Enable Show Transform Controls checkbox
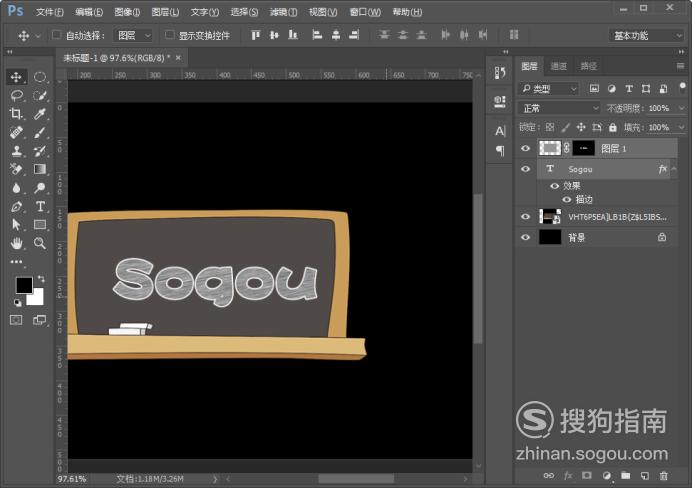The image size is (692, 488). 169,35
